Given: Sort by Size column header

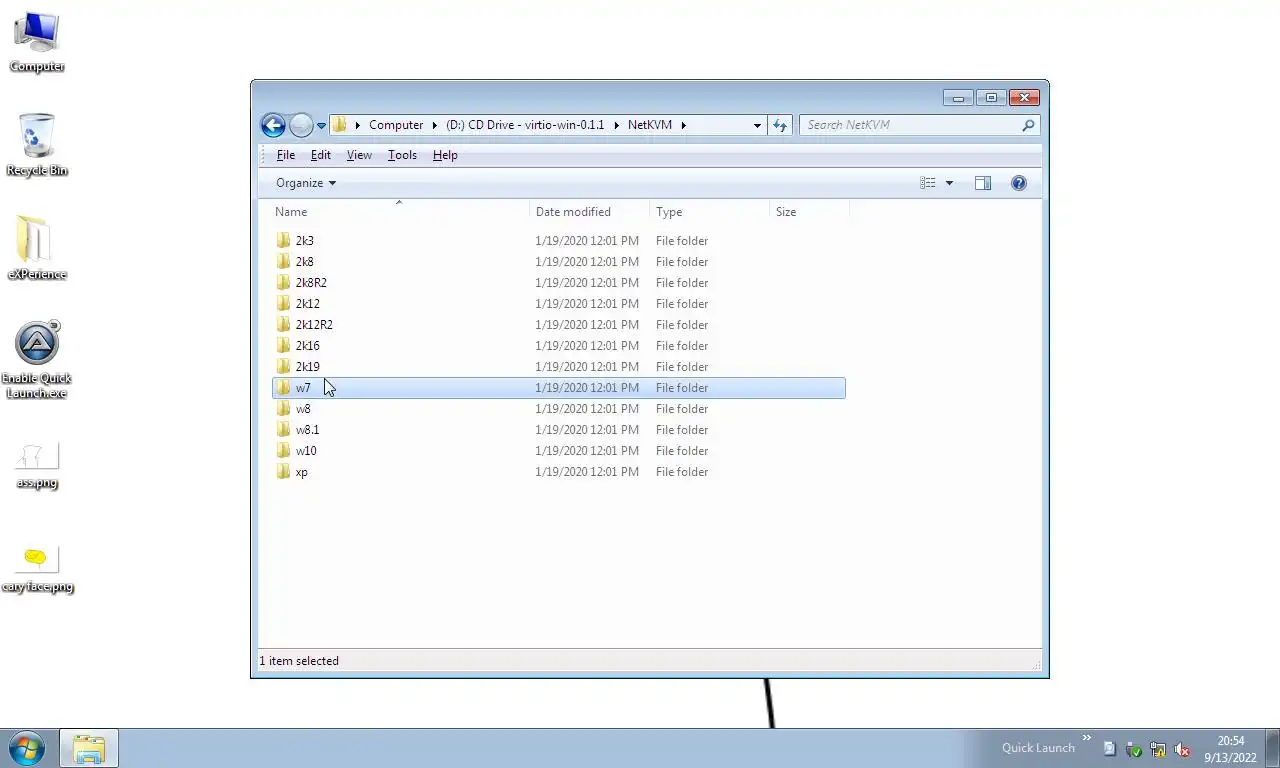Looking at the screenshot, I should click(x=810, y=212).
